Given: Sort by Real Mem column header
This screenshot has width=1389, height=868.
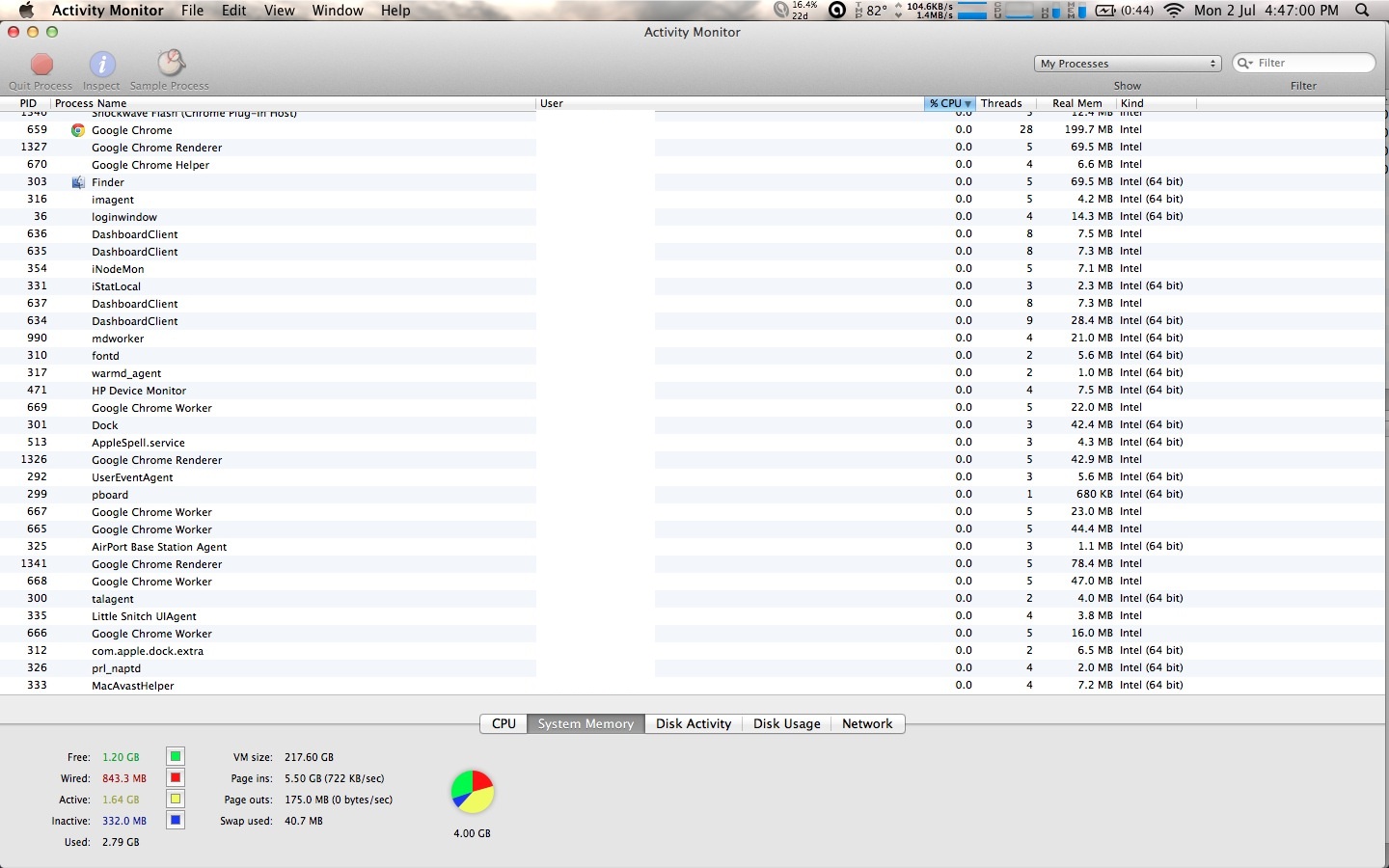Looking at the screenshot, I should 1076,103.
